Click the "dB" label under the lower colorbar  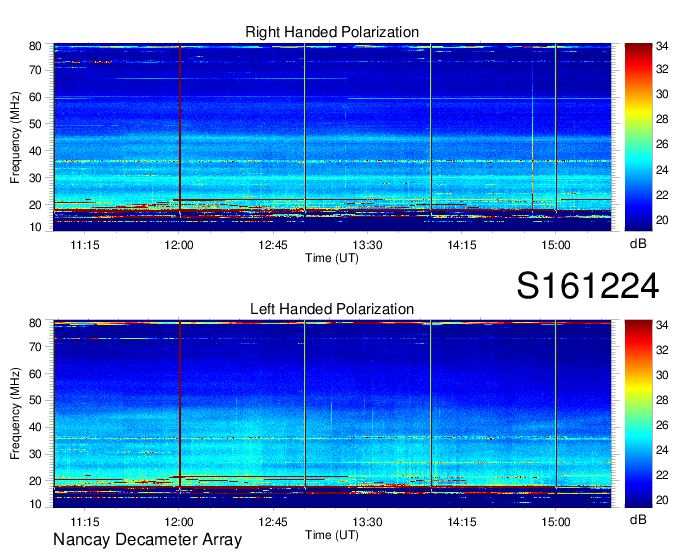click(x=638, y=519)
